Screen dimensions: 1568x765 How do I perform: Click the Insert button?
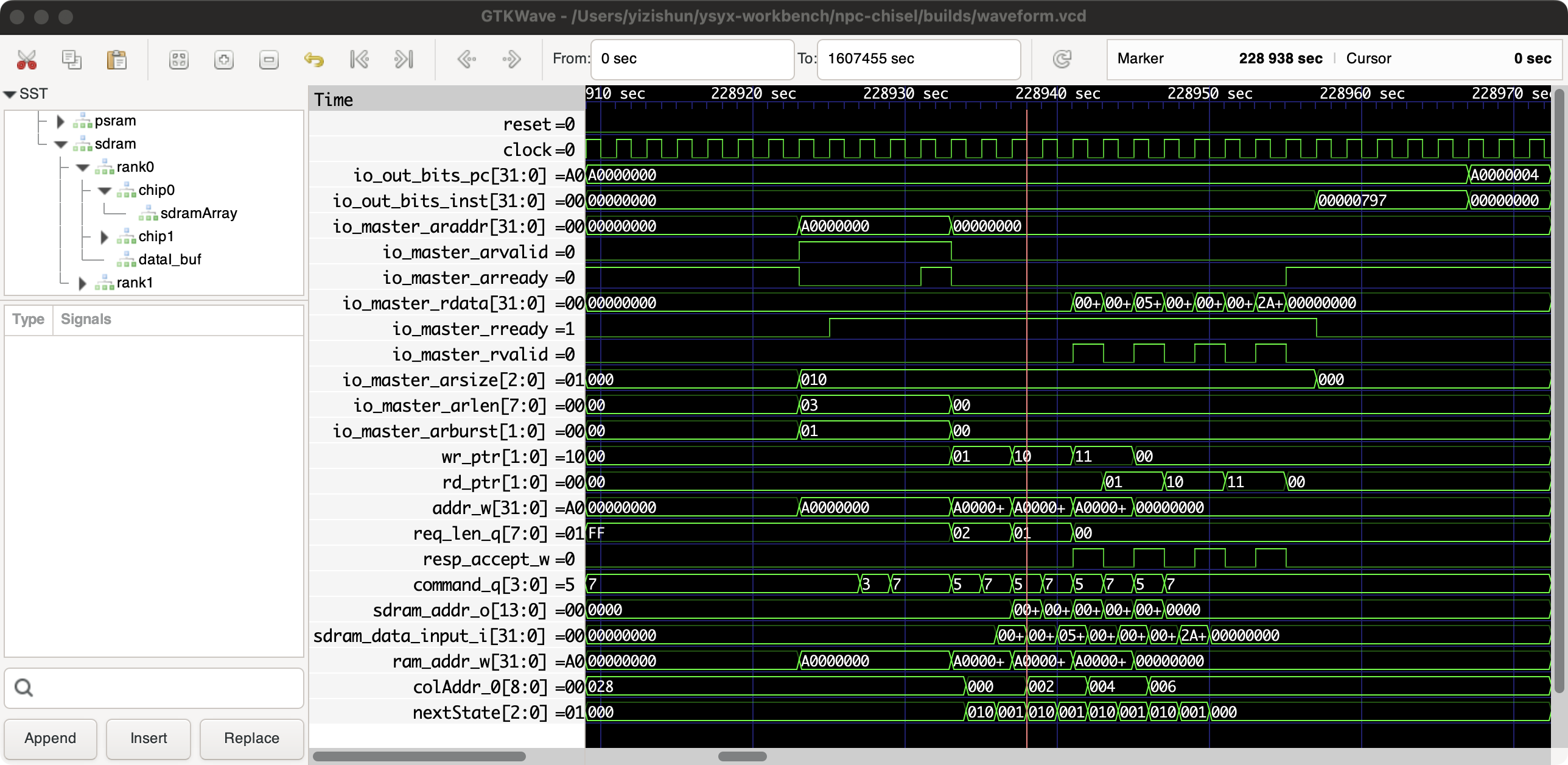pyautogui.click(x=149, y=738)
